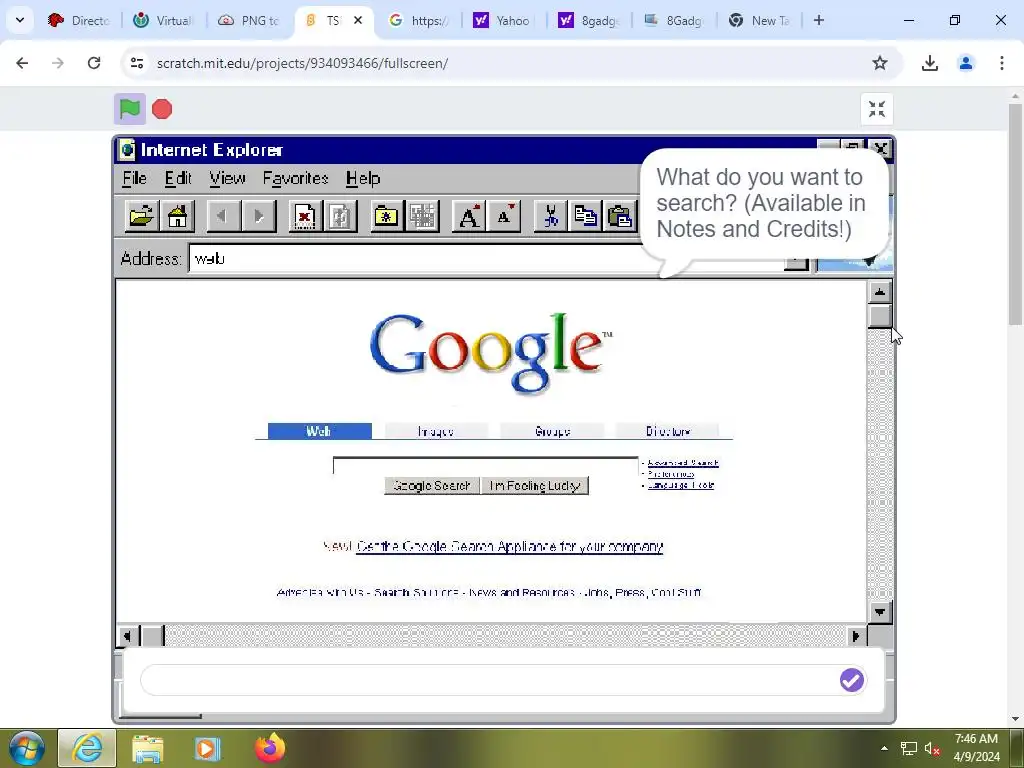This screenshot has width=1024, height=768.
Task: Open the Advanced Search link
Action: click(x=683, y=463)
